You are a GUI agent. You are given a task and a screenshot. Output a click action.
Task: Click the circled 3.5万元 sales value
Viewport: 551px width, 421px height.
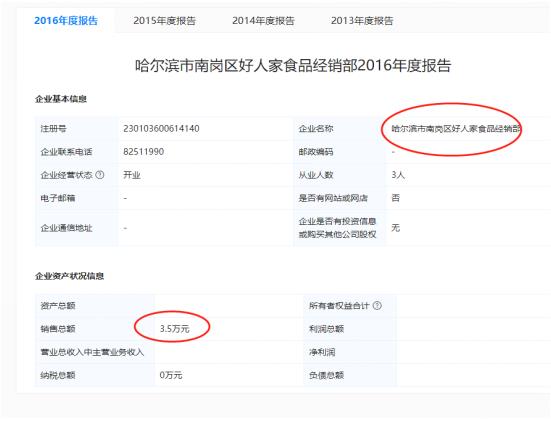click(x=174, y=329)
